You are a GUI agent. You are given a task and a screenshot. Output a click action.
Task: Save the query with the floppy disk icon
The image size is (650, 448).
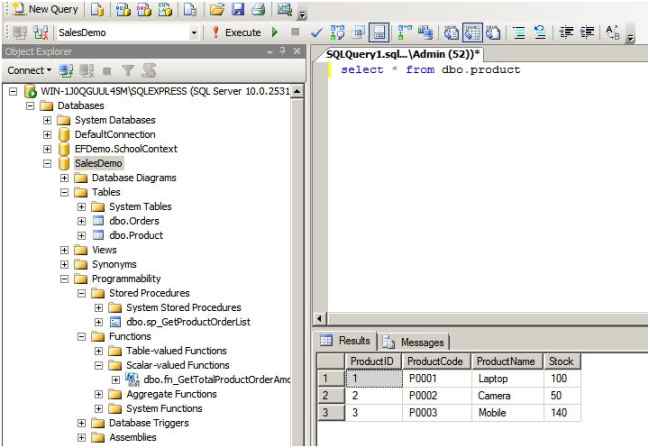pyautogui.click(x=238, y=9)
